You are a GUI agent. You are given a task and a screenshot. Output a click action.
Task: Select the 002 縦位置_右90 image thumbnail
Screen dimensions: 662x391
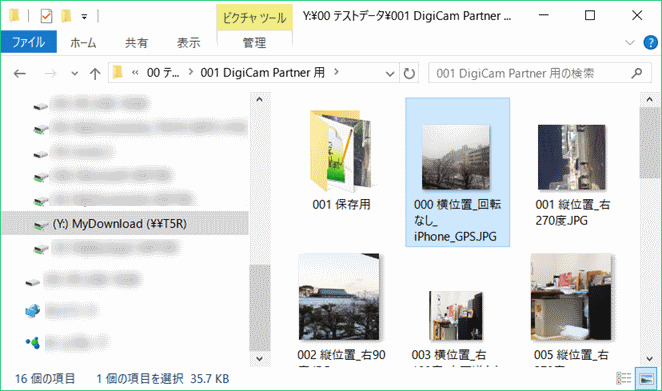(339, 297)
